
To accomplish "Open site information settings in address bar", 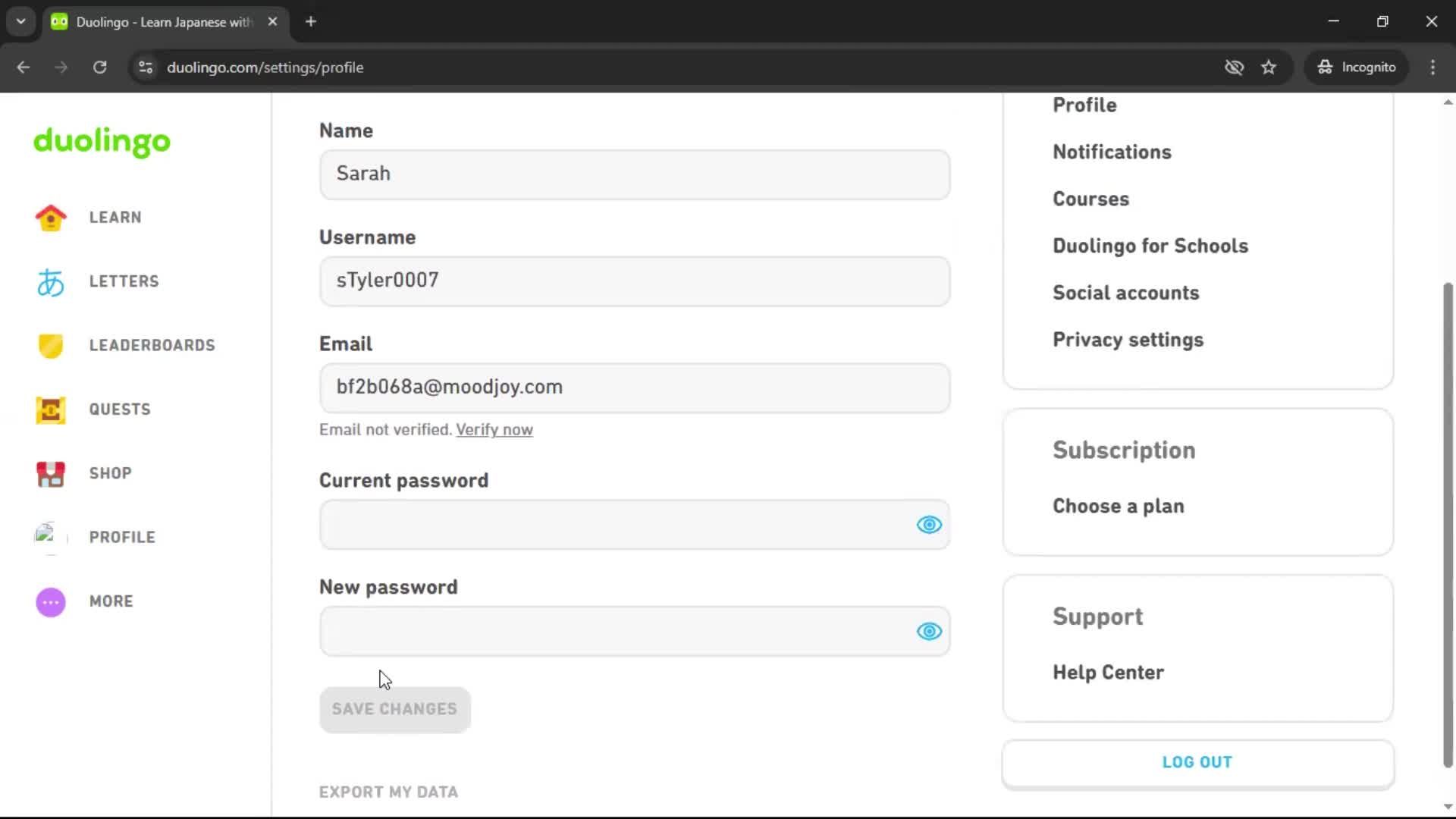I will click(145, 67).
